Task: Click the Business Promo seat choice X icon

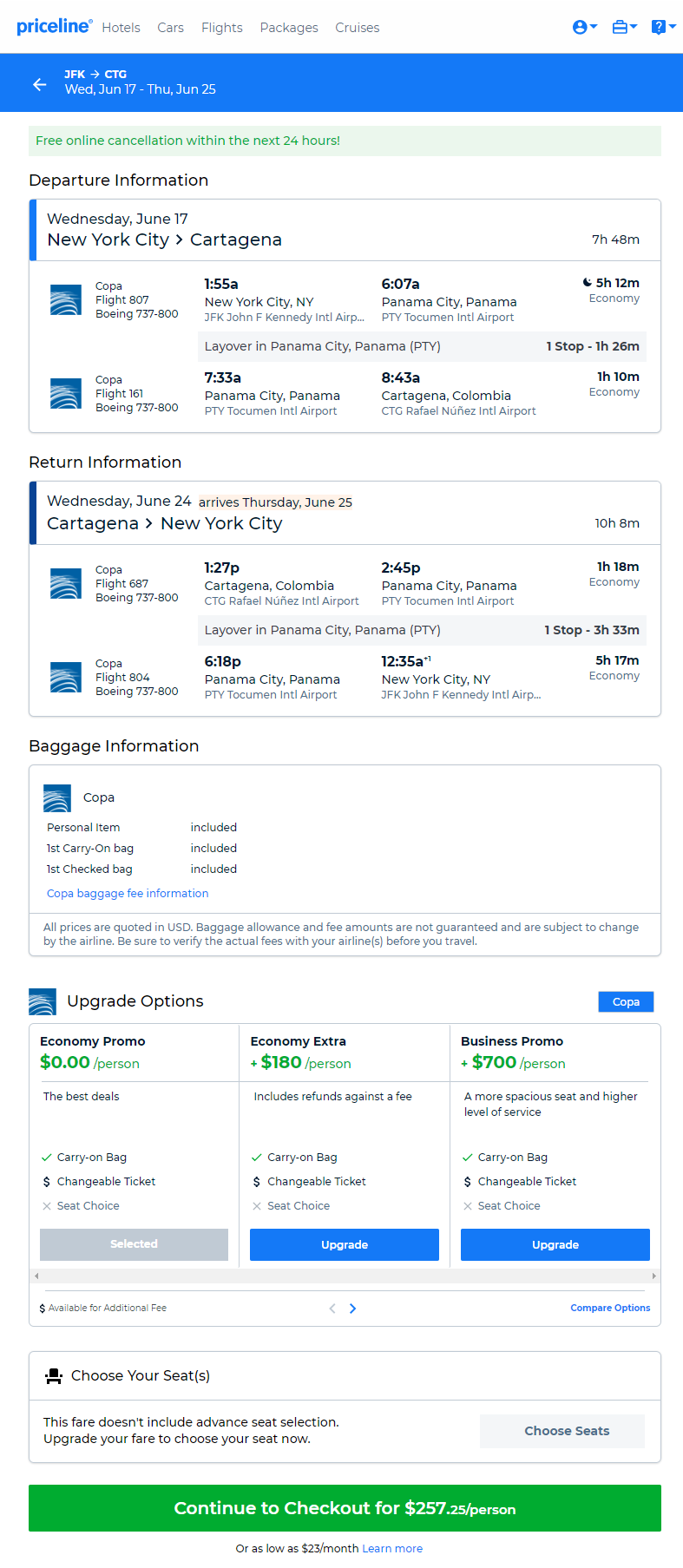Action: pos(468,1206)
